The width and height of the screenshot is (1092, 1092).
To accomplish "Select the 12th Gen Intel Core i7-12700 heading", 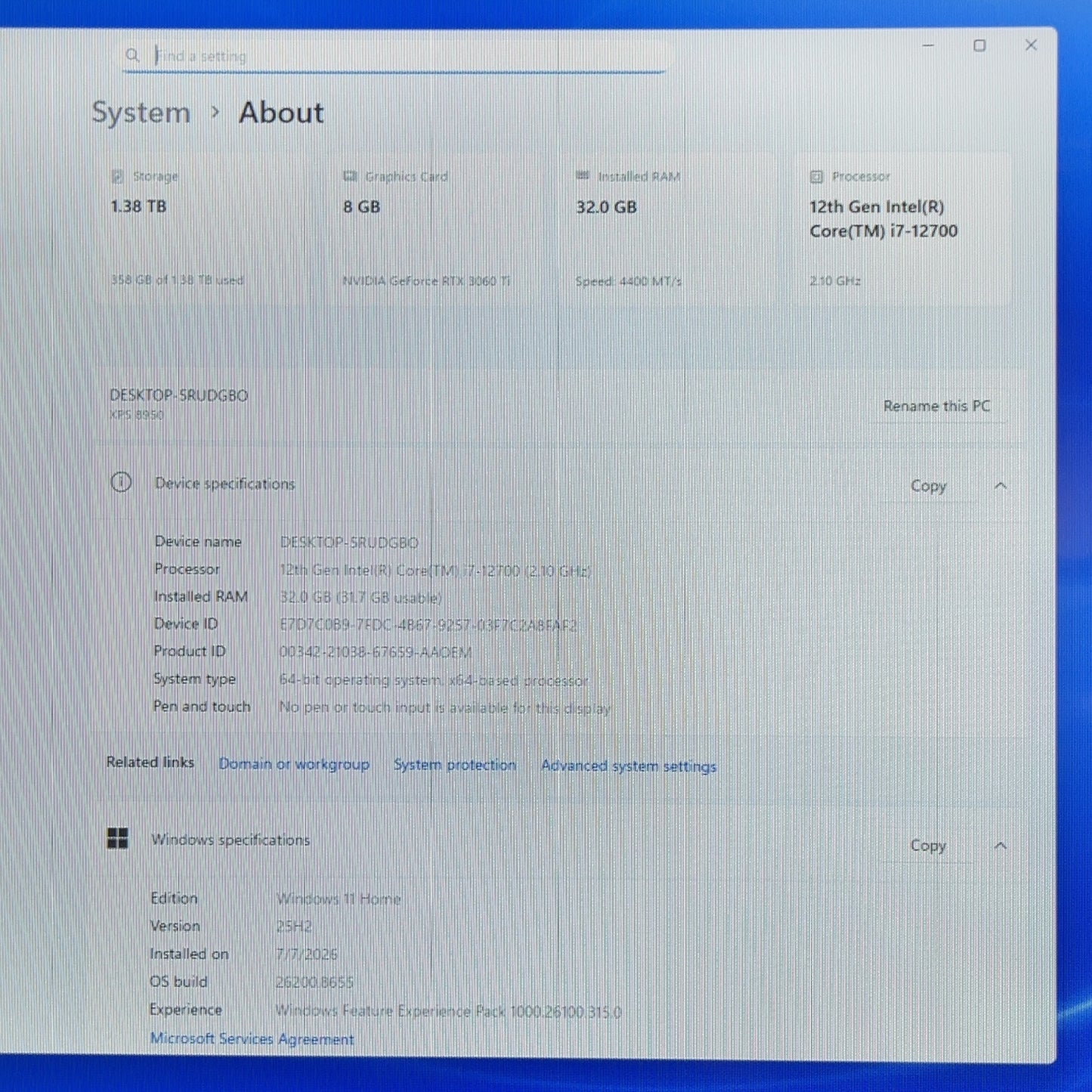I will [883, 218].
